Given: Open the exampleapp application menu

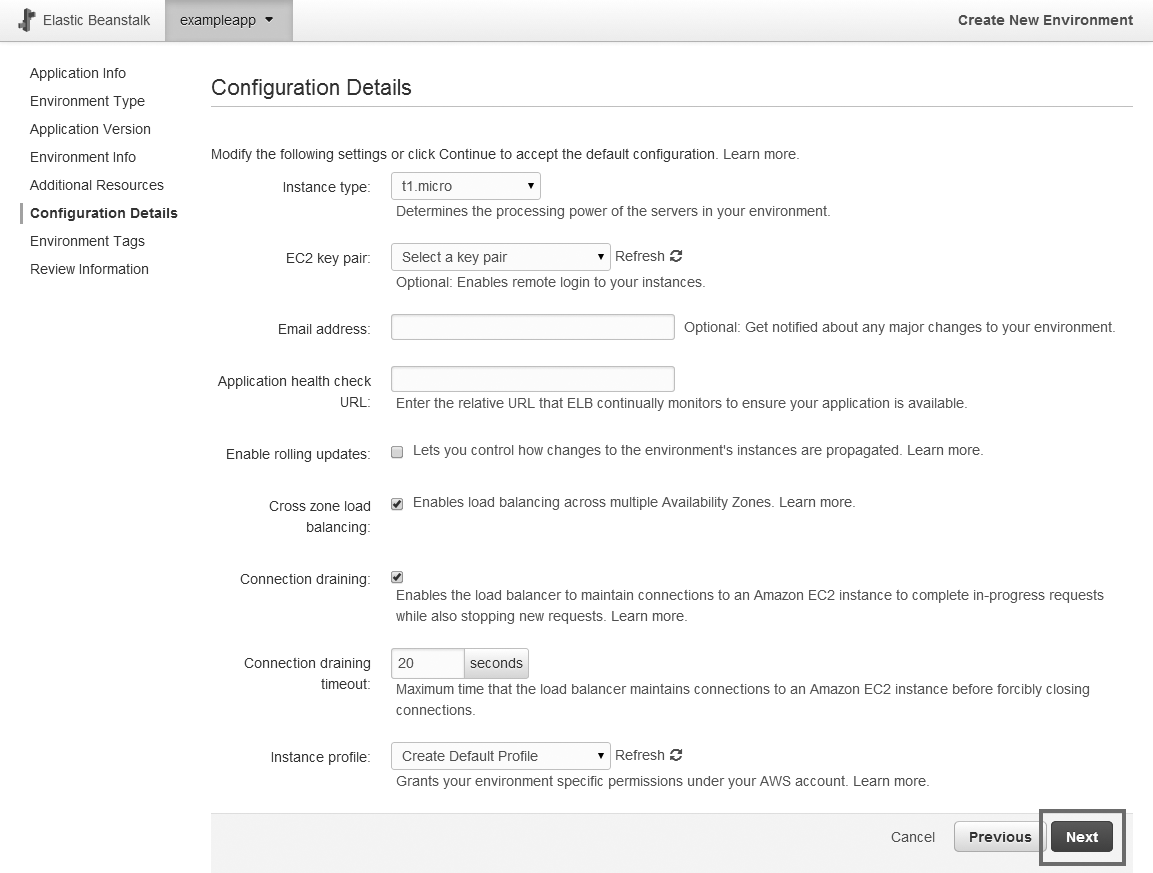Looking at the screenshot, I should click(227, 20).
